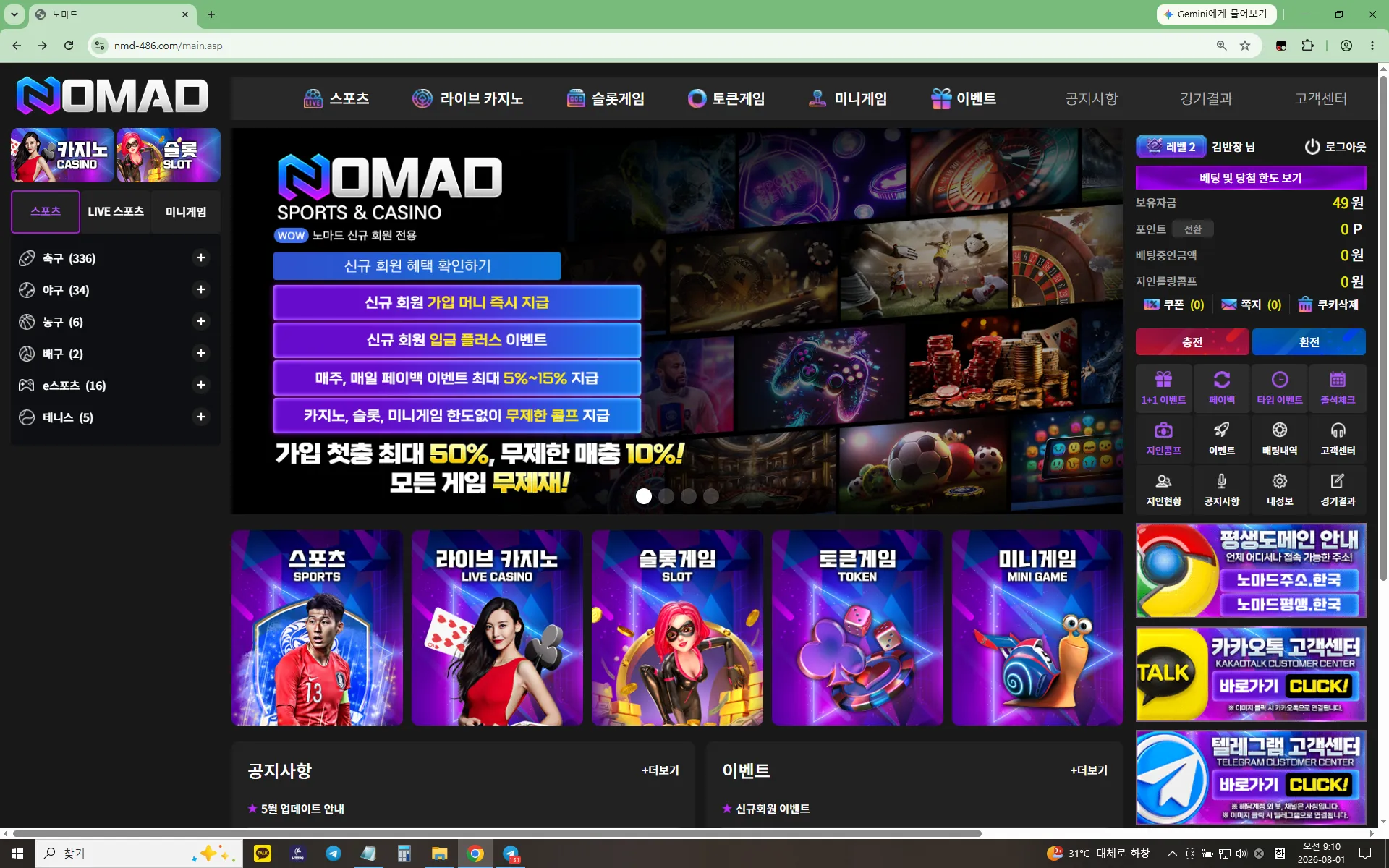Open the 내정보 gear icon
The height and width of the screenshot is (868, 1389).
coord(1280,481)
